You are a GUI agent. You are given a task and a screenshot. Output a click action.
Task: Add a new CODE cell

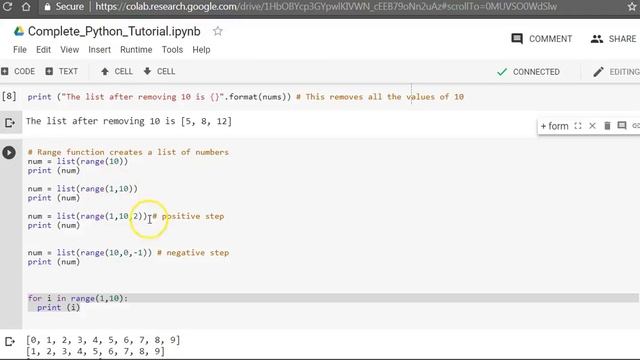18,71
